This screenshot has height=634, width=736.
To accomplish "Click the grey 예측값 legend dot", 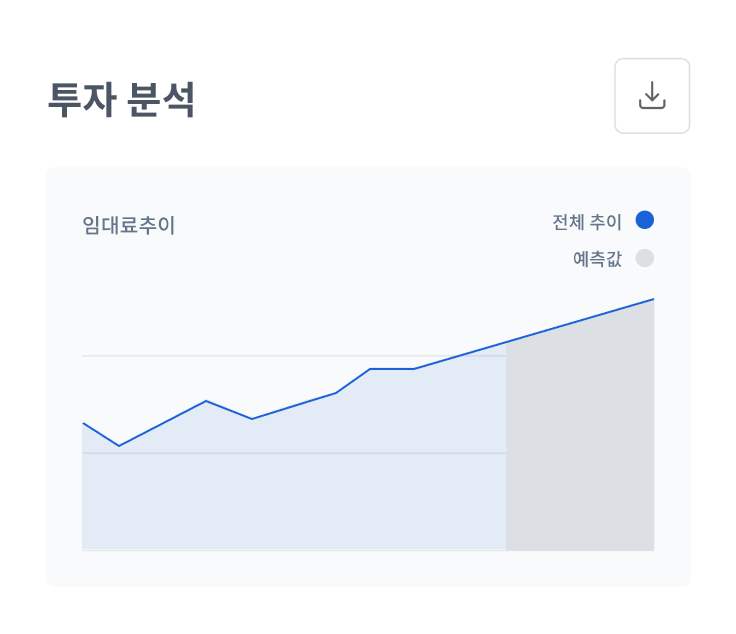I will [645, 258].
